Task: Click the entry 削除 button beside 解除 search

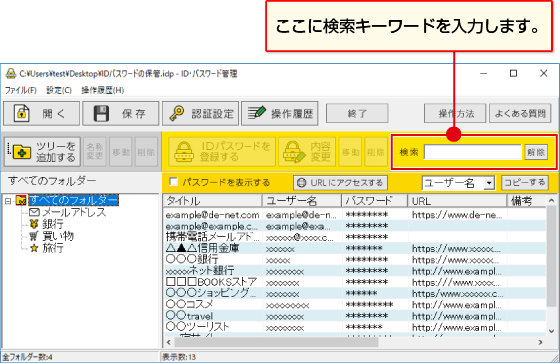Action: (x=376, y=152)
